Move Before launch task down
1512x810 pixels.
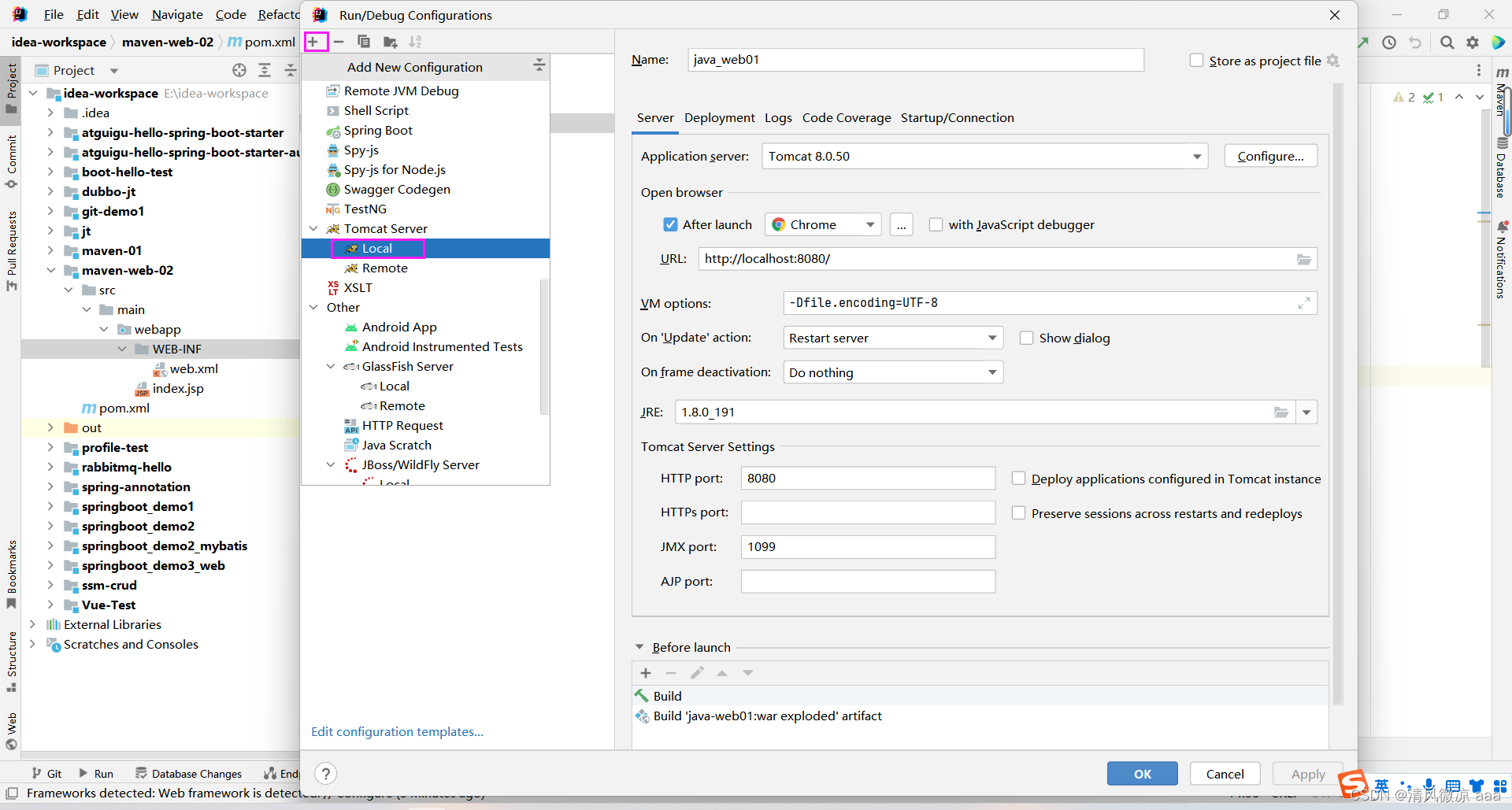point(748,673)
